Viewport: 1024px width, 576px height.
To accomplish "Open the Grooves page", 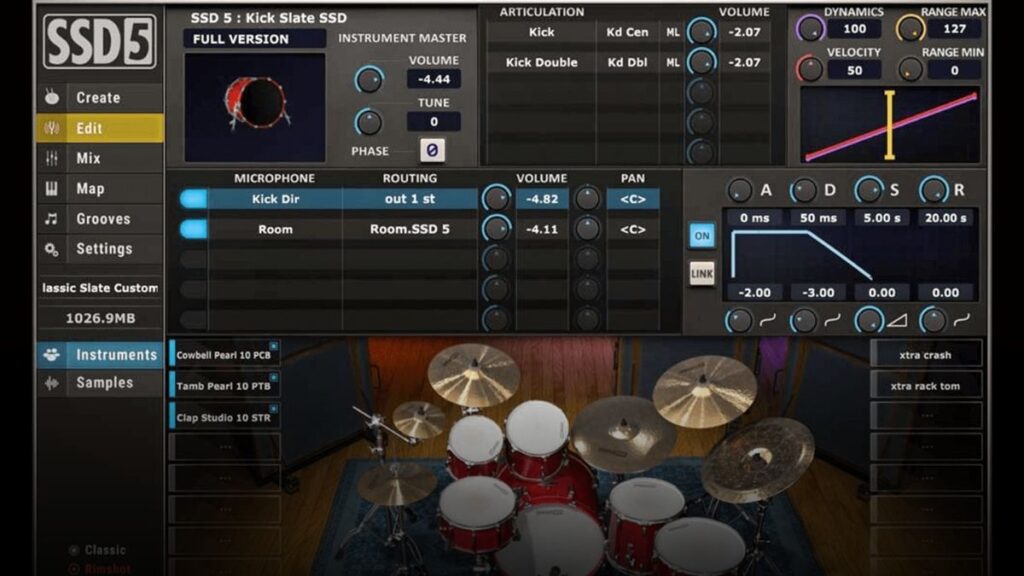I will 99,219.
